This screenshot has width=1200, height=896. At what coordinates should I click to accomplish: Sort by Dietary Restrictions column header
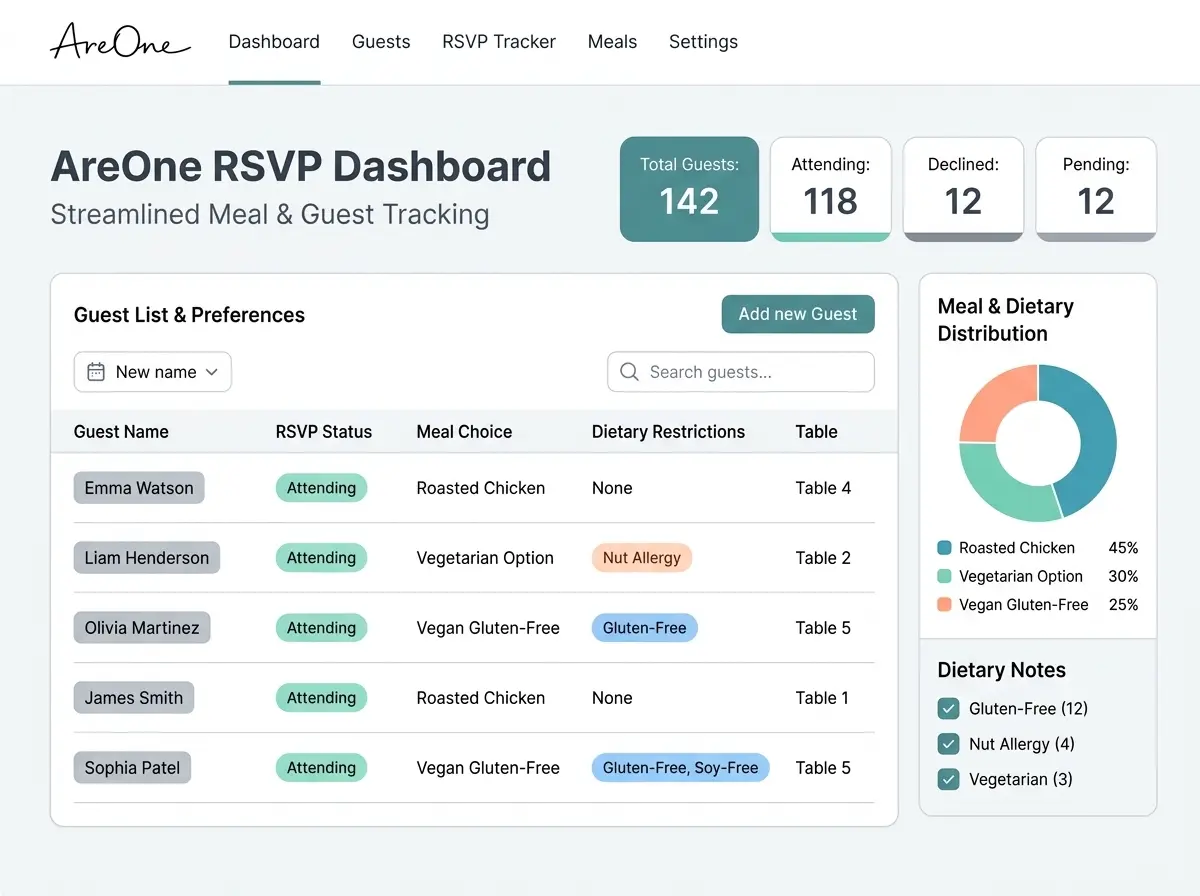(x=668, y=432)
